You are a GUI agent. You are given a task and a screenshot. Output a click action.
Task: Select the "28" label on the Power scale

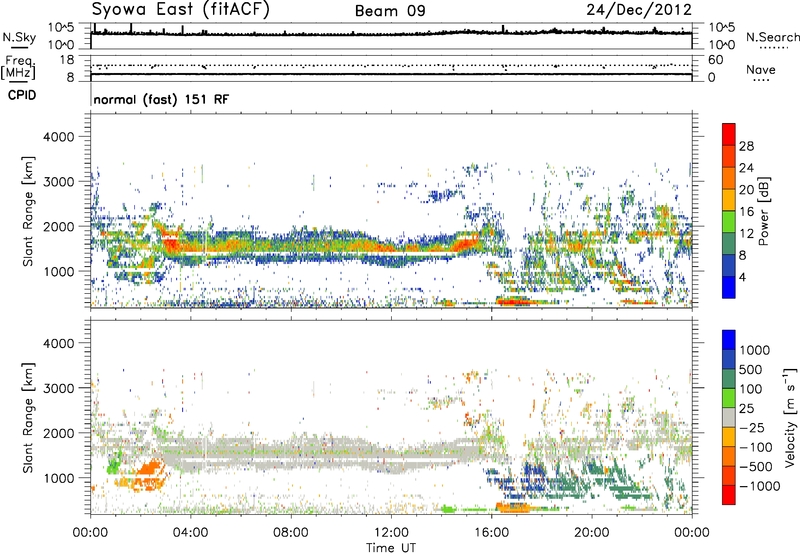(746, 146)
